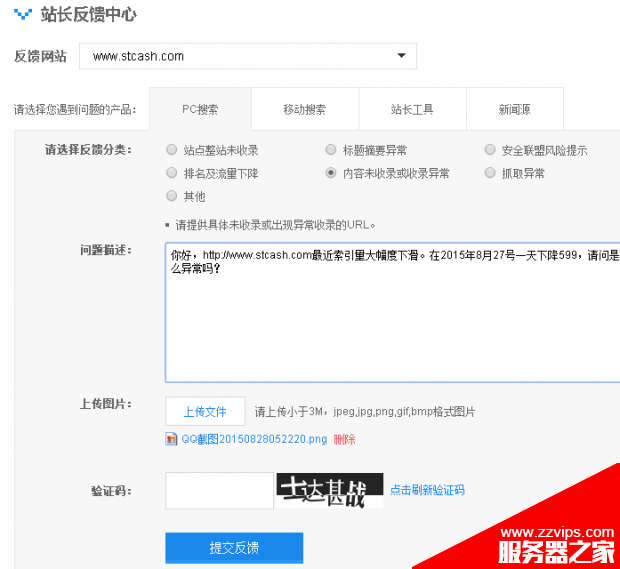Viewport: 620px width, 569px height.
Task: Click the upload hint text 请上传小于3M
Action: (x=365, y=412)
